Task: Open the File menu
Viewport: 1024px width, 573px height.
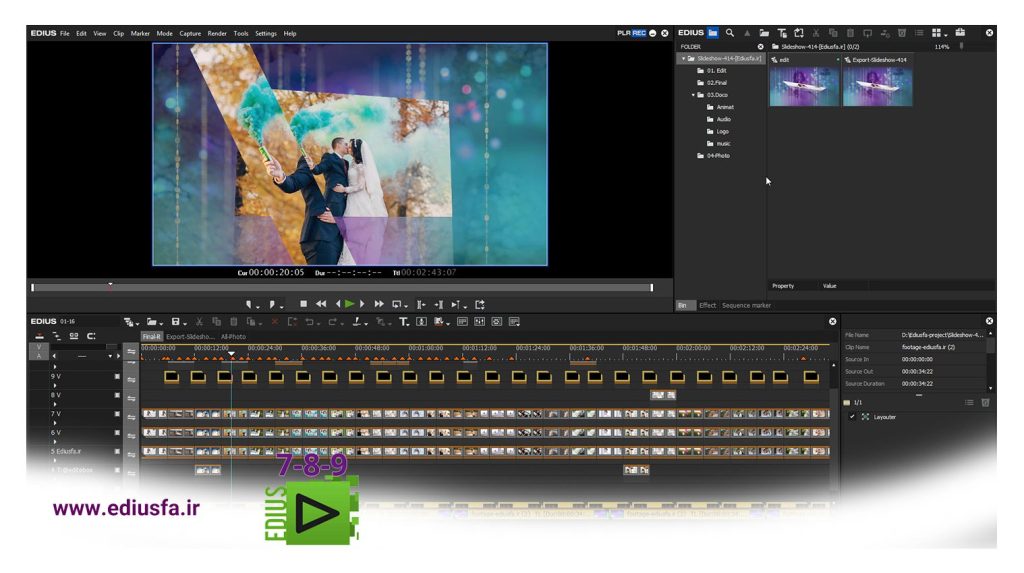Action: (65, 33)
